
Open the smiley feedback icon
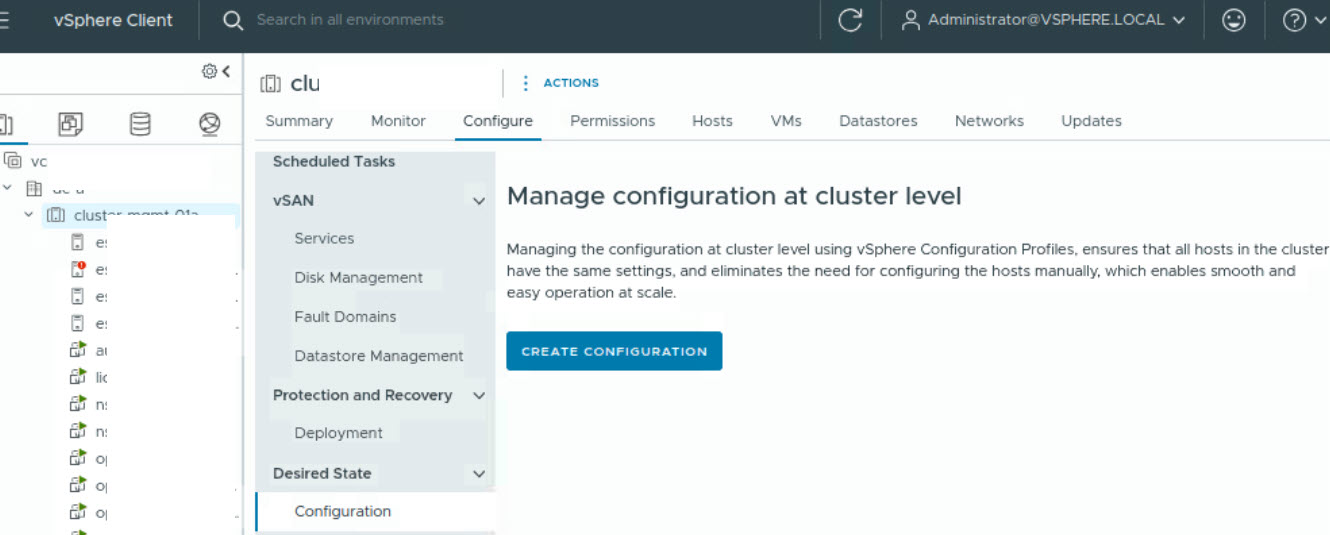[1234, 20]
